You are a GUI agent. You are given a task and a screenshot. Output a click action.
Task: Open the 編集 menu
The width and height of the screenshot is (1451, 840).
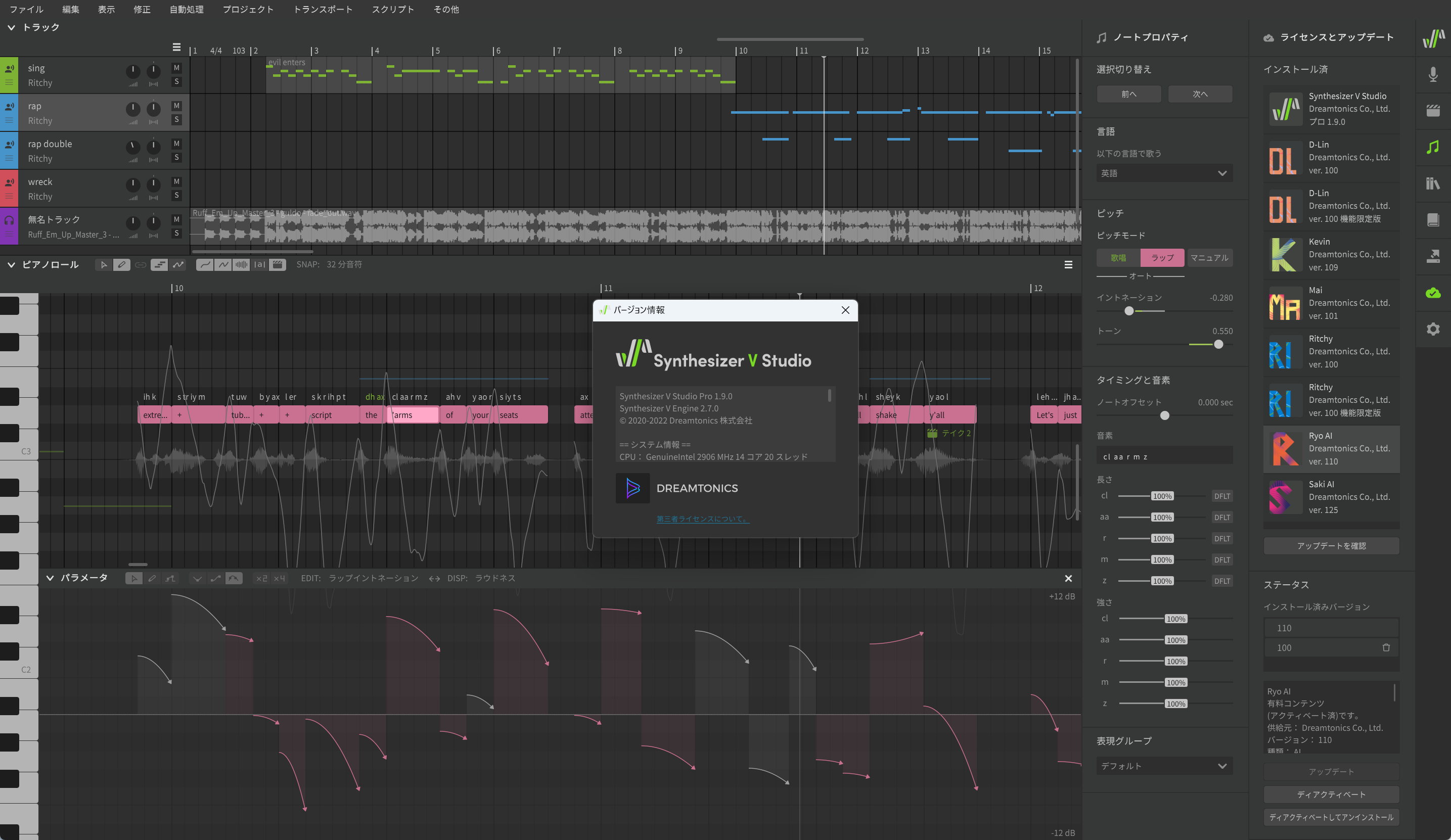71,9
